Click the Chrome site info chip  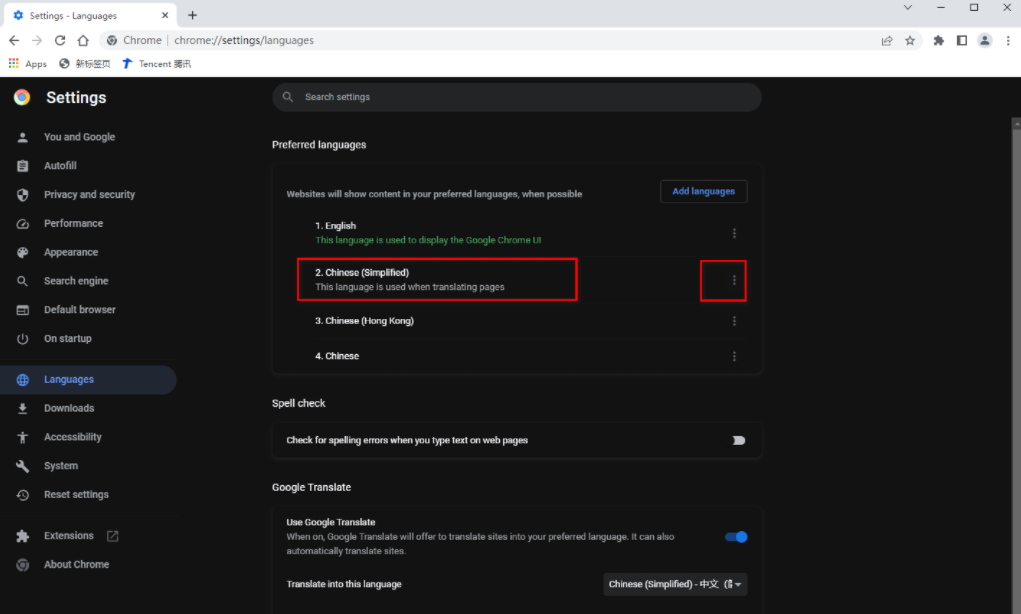coord(134,40)
